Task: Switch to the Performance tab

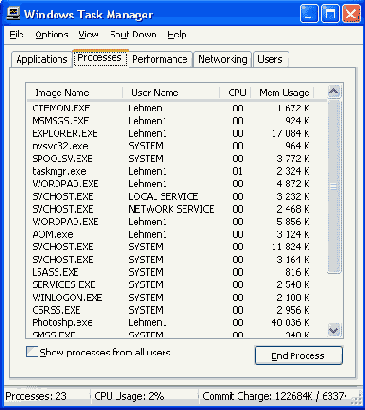Action: tap(160, 60)
